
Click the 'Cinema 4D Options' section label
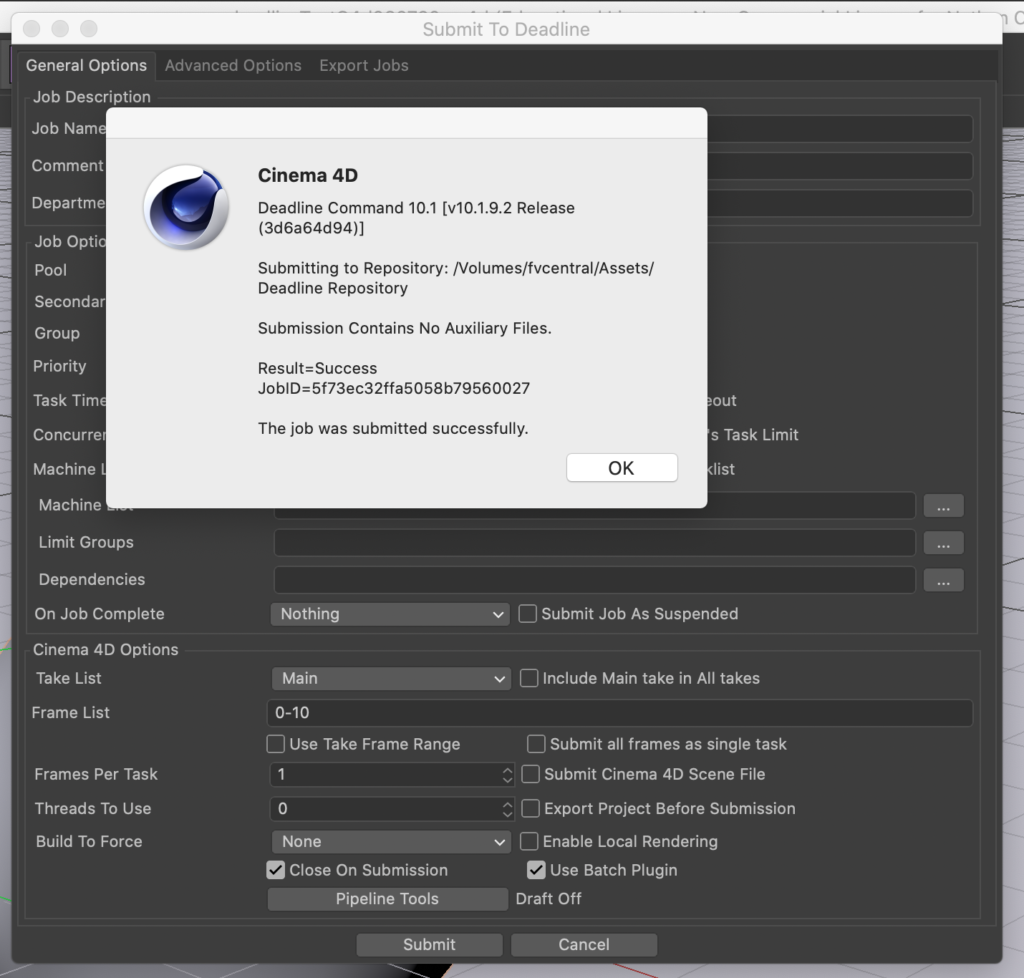tap(106, 650)
